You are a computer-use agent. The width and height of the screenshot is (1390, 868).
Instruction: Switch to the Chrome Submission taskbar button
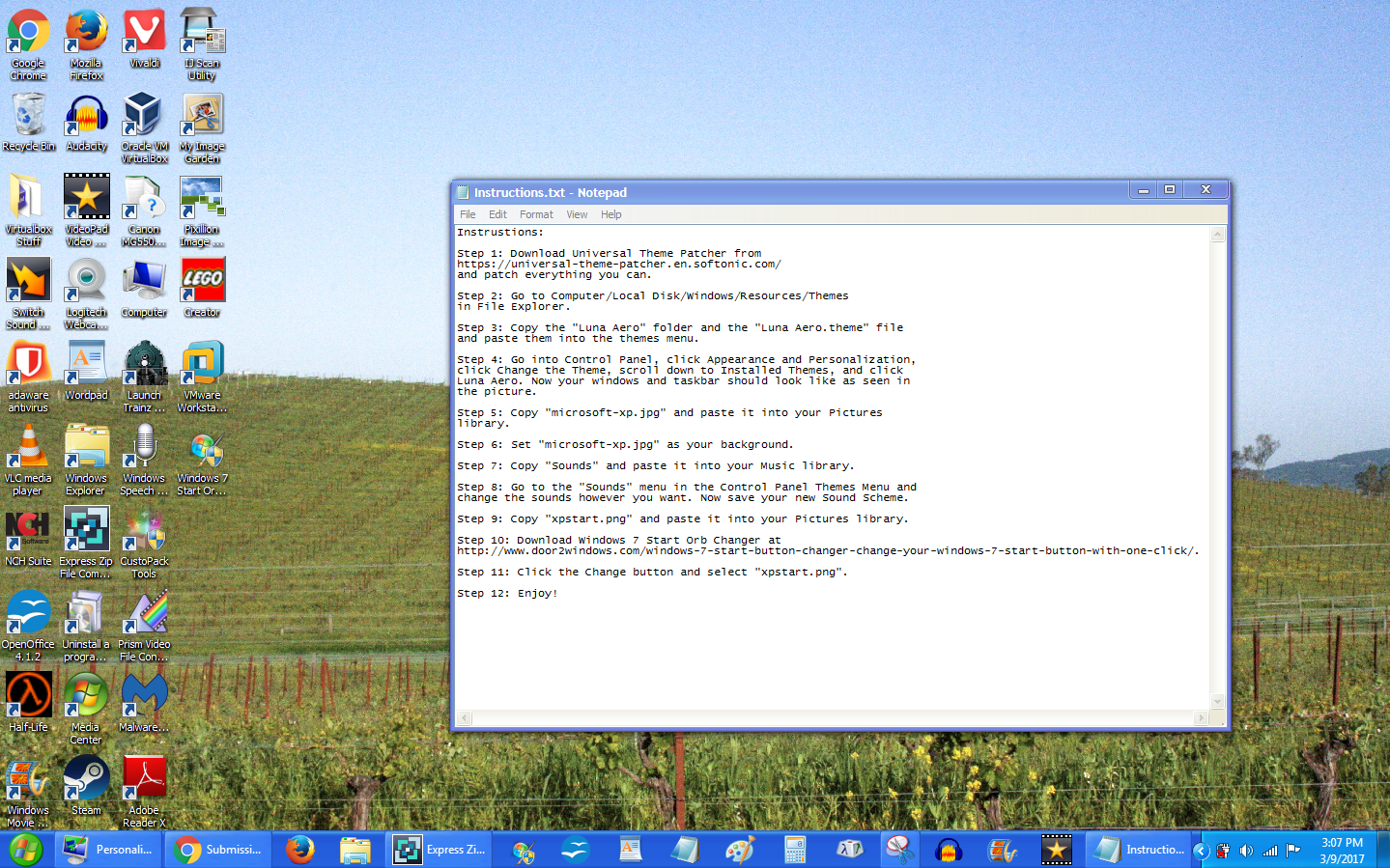(x=218, y=850)
